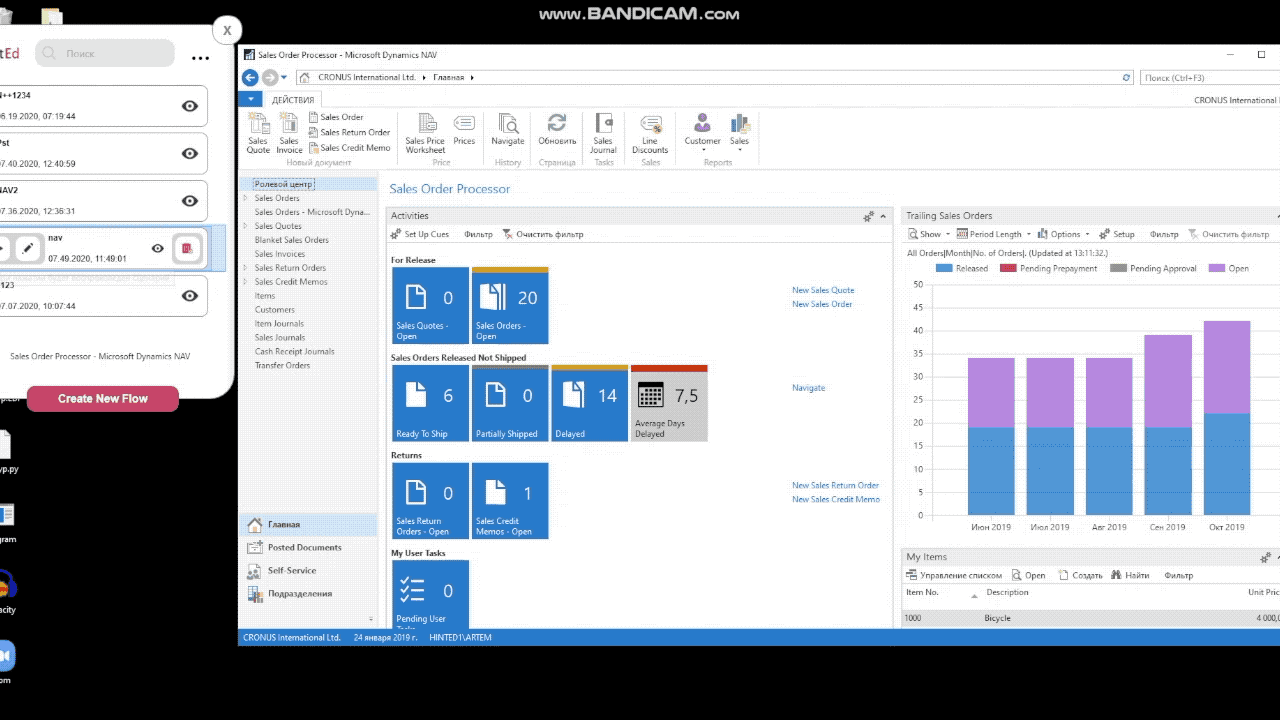Toggle visibility of the '++1234' flow
The width and height of the screenshot is (1280, 720).
pyautogui.click(x=189, y=106)
